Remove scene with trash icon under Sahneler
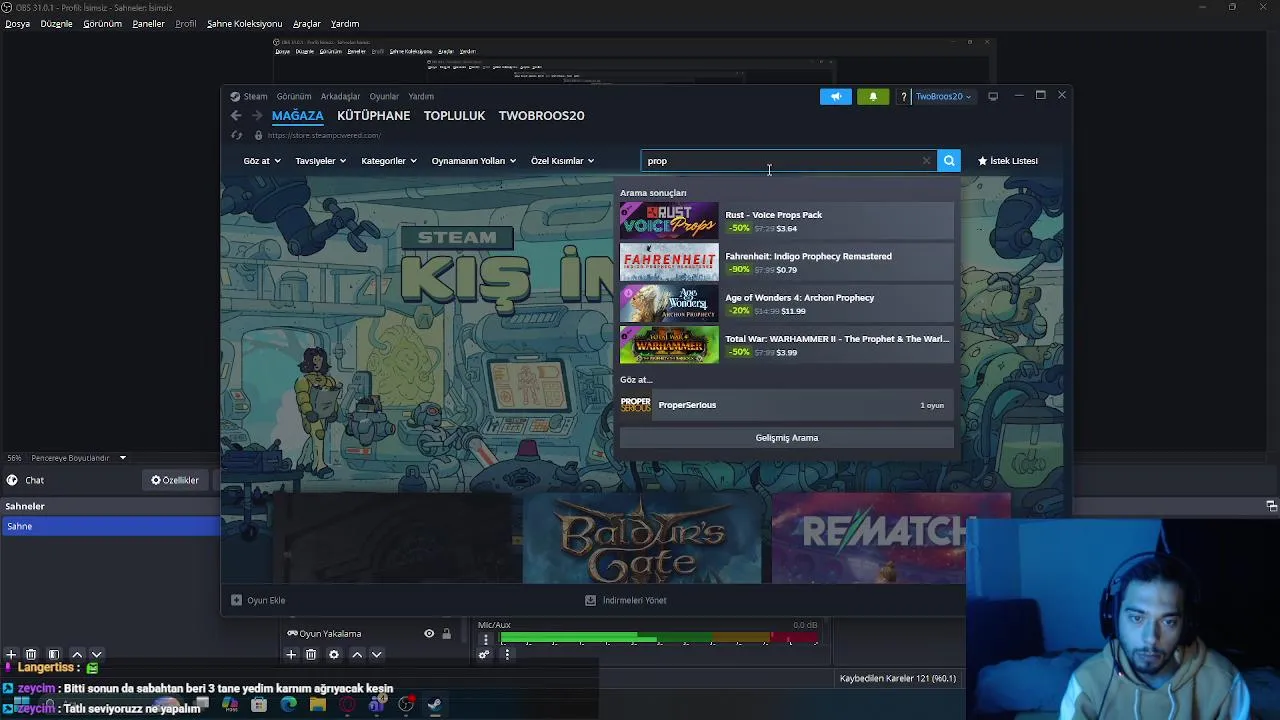Image resolution: width=1280 pixels, height=720 pixels. point(31,655)
